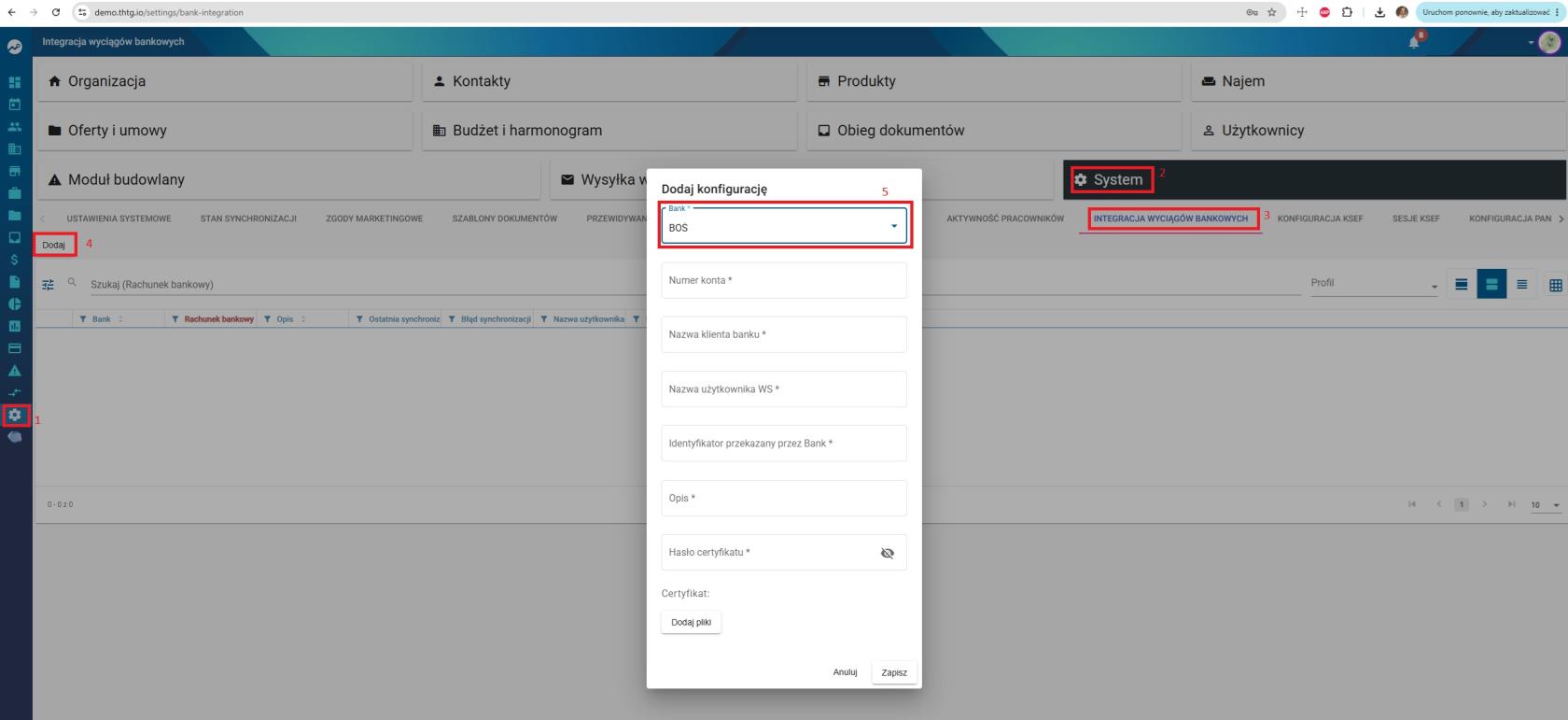Click the Numer konta input field
The width and height of the screenshot is (1568, 720).
(x=784, y=280)
